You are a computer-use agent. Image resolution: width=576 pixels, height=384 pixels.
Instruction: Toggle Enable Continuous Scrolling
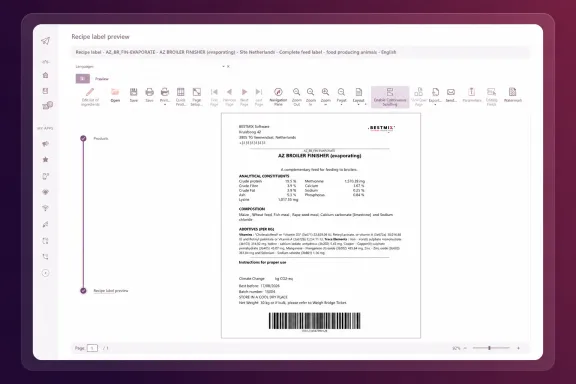point(390,97)
